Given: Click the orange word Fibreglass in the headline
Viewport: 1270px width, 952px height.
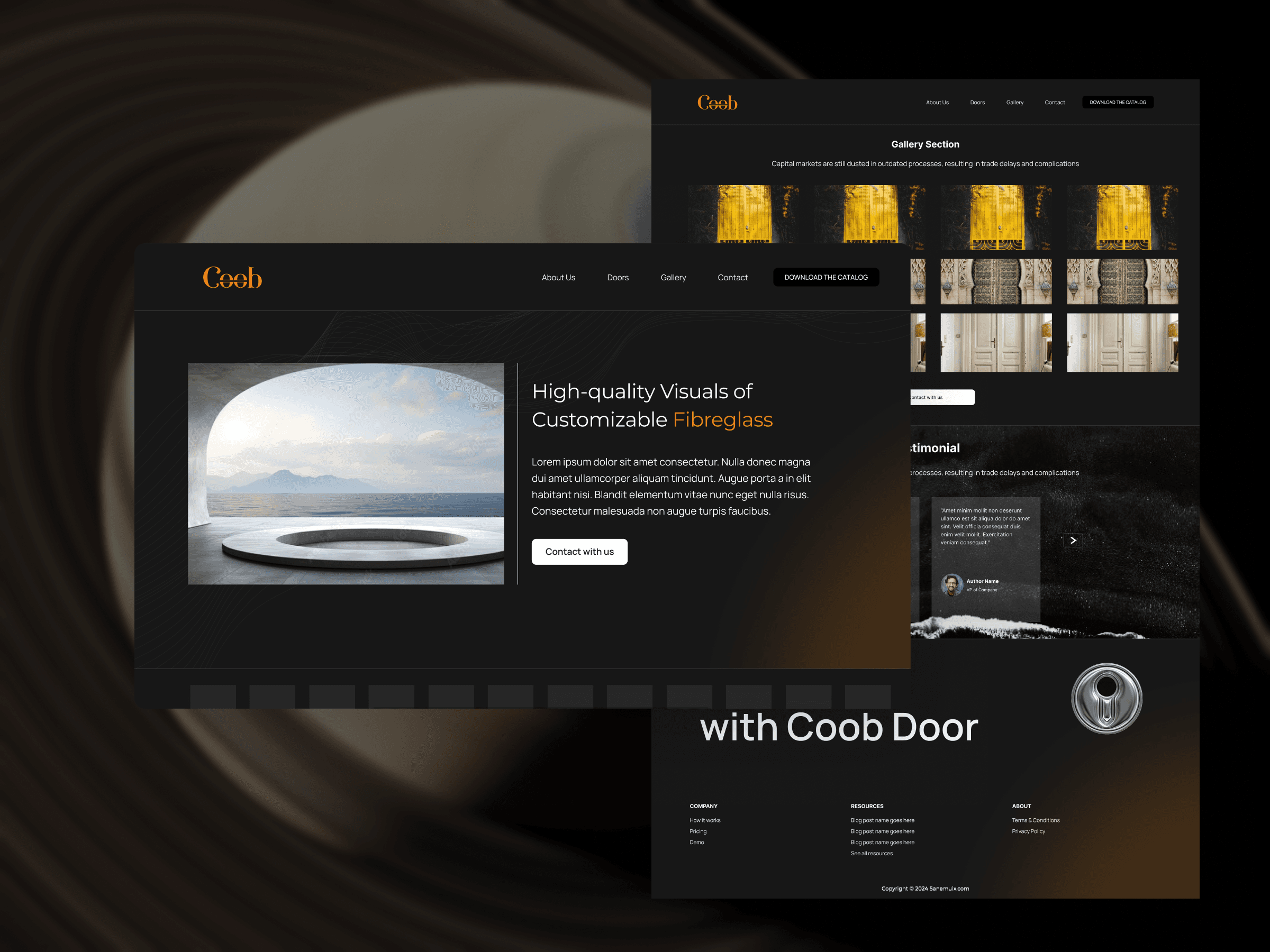Looking at the screenshot, I should [723, 419].
